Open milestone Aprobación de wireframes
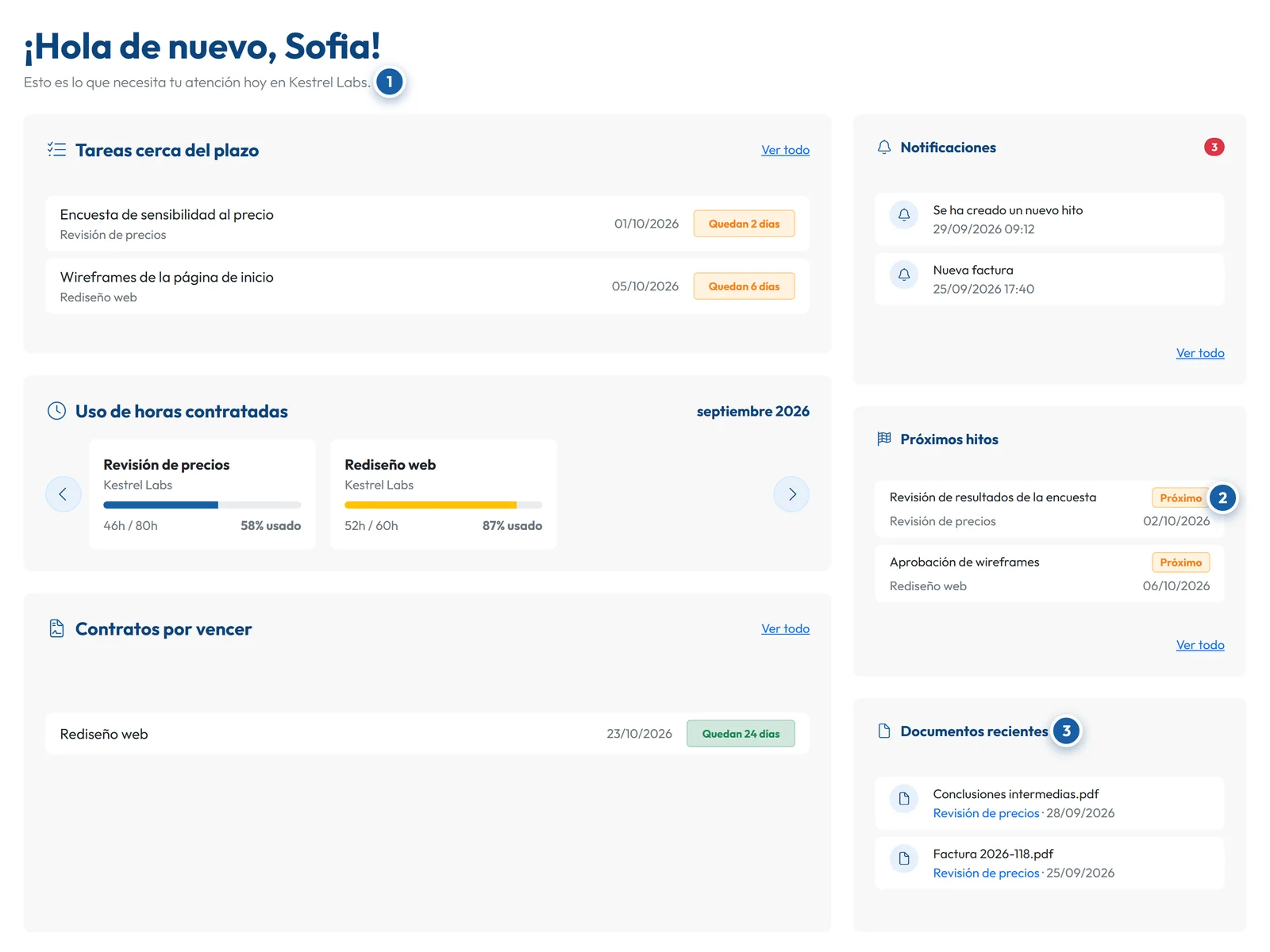This screenshot has width=1270, height=952. pos(1049,574)
